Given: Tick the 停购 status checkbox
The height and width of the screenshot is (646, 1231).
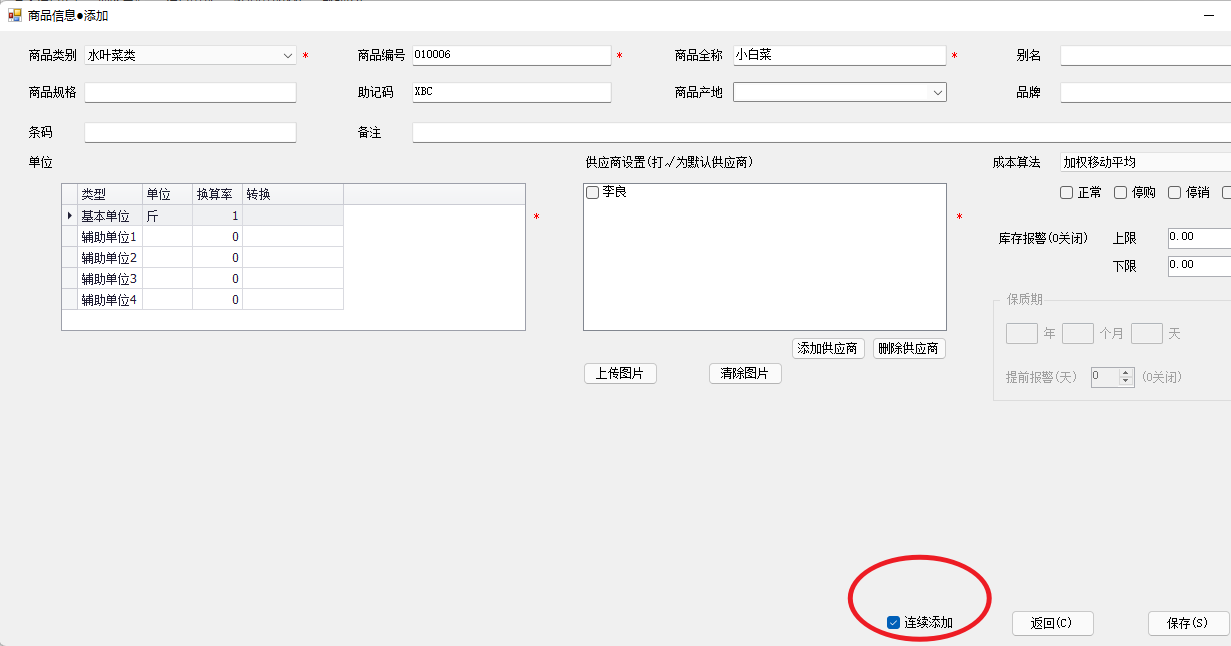Looking at the screenshot, I should [1120, 192].
